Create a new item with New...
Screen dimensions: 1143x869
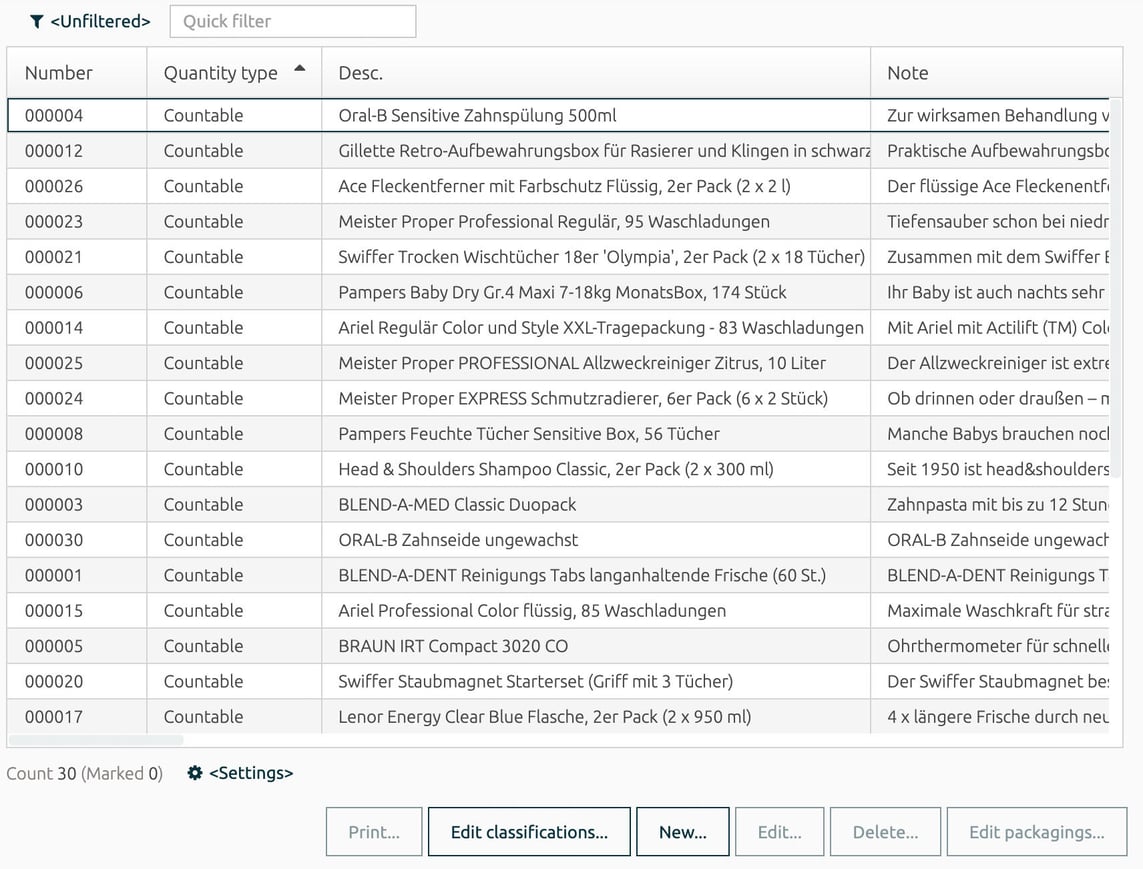pyautogui.click(x=683, y=832)
